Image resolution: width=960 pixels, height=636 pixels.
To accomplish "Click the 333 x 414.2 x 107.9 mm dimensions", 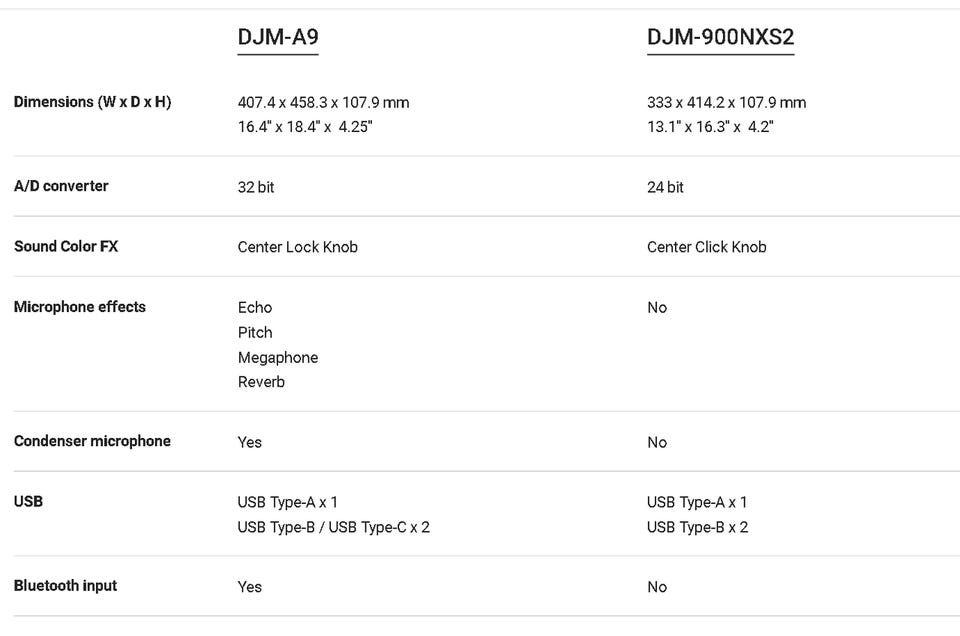I will [726, 102].
